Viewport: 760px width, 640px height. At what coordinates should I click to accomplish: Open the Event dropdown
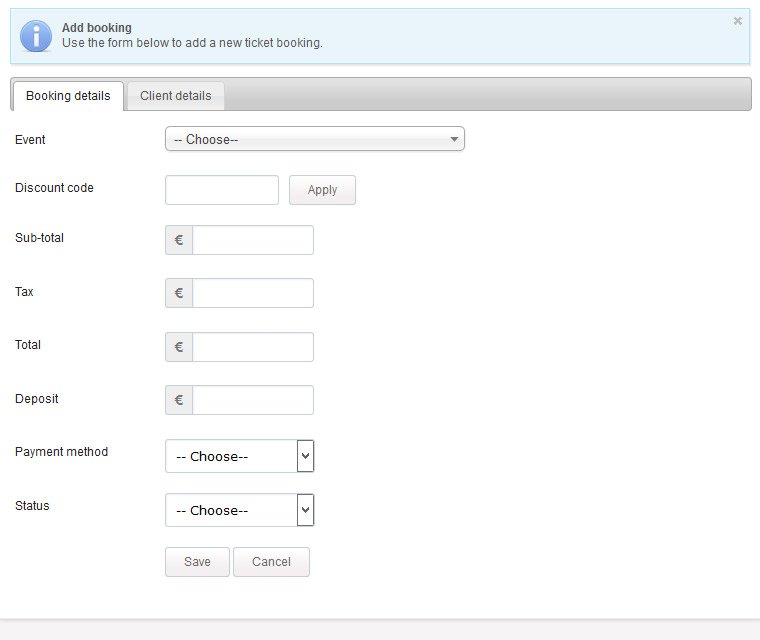tap(315, 139)
